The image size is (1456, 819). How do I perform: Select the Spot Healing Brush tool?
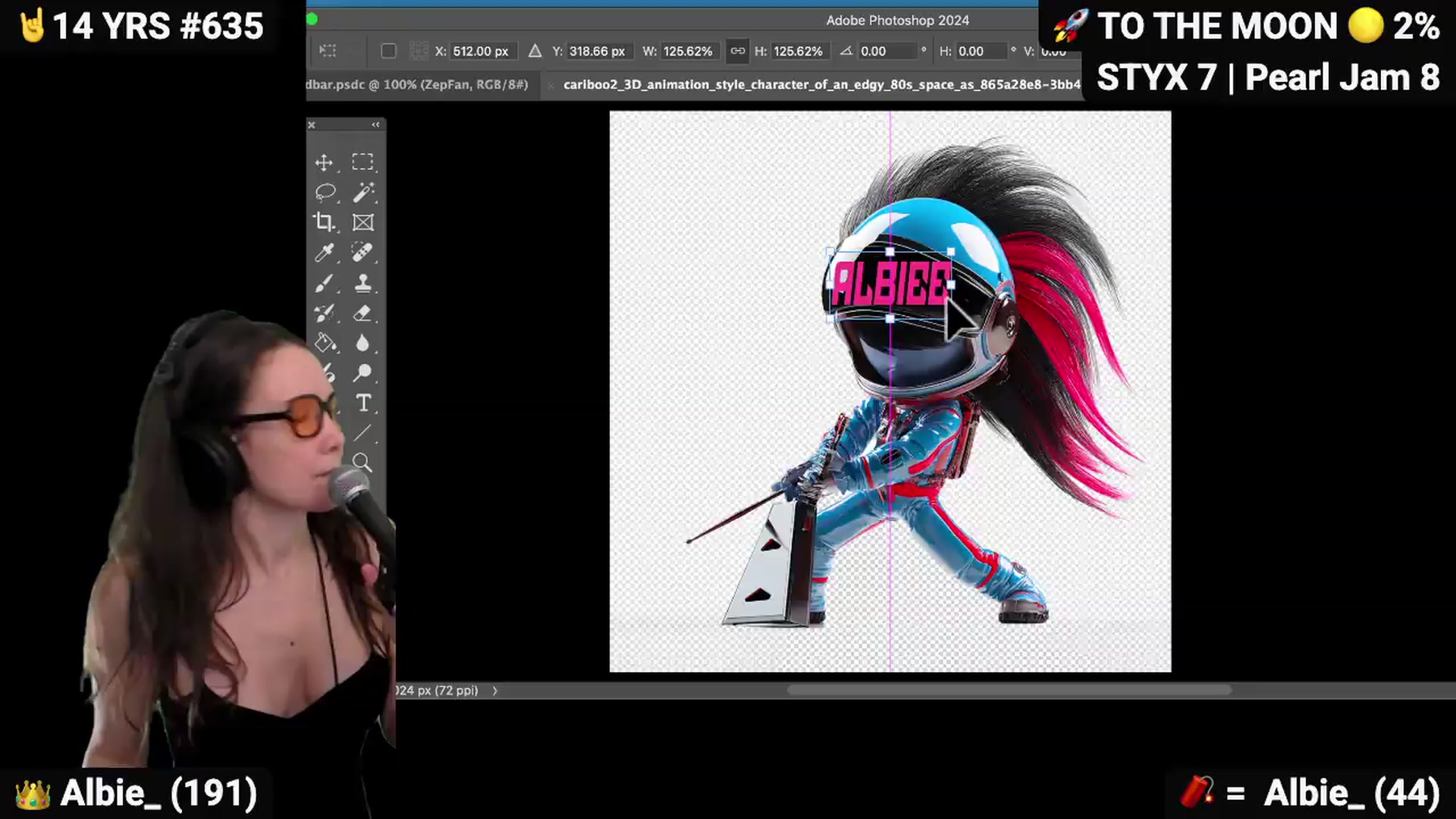click(x=362, y=253)
